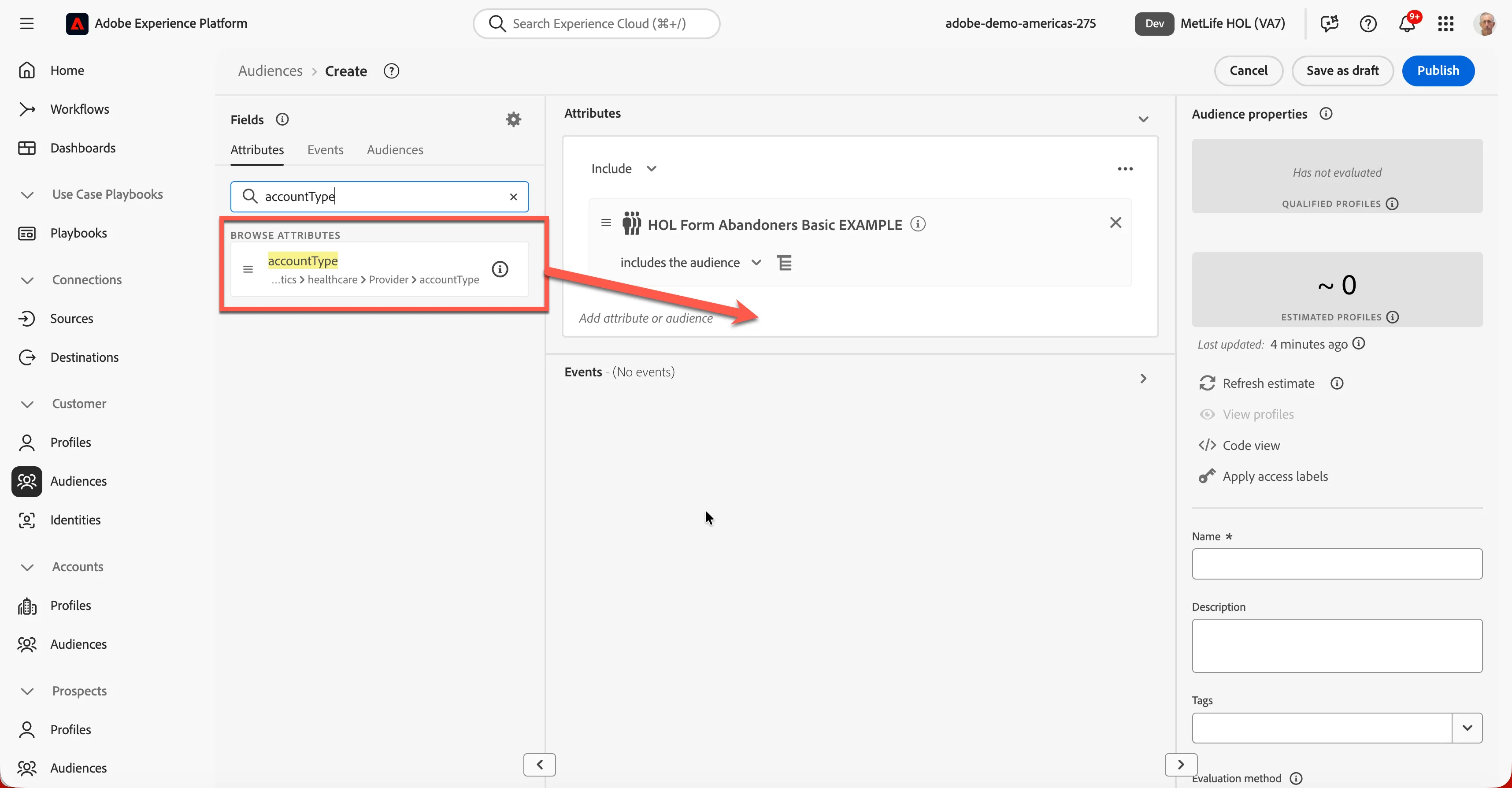The height and width of the screenshot is (788, 1512).
Task: Open Fields settings gear
Action: [x=514, y=119]
